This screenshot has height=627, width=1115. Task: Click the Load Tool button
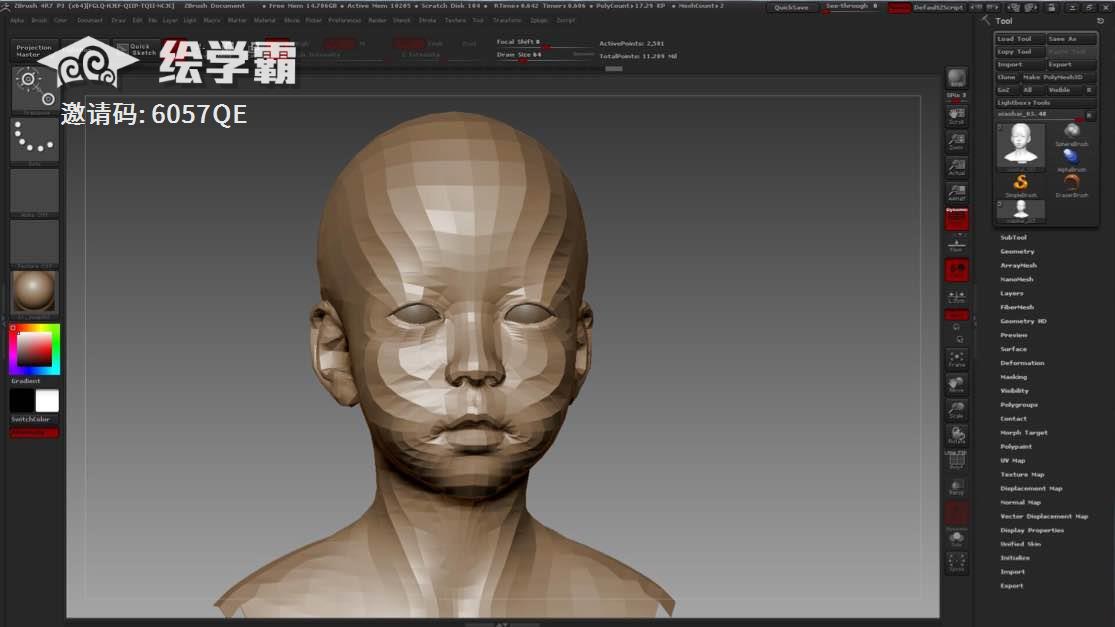pos(1019,39)
